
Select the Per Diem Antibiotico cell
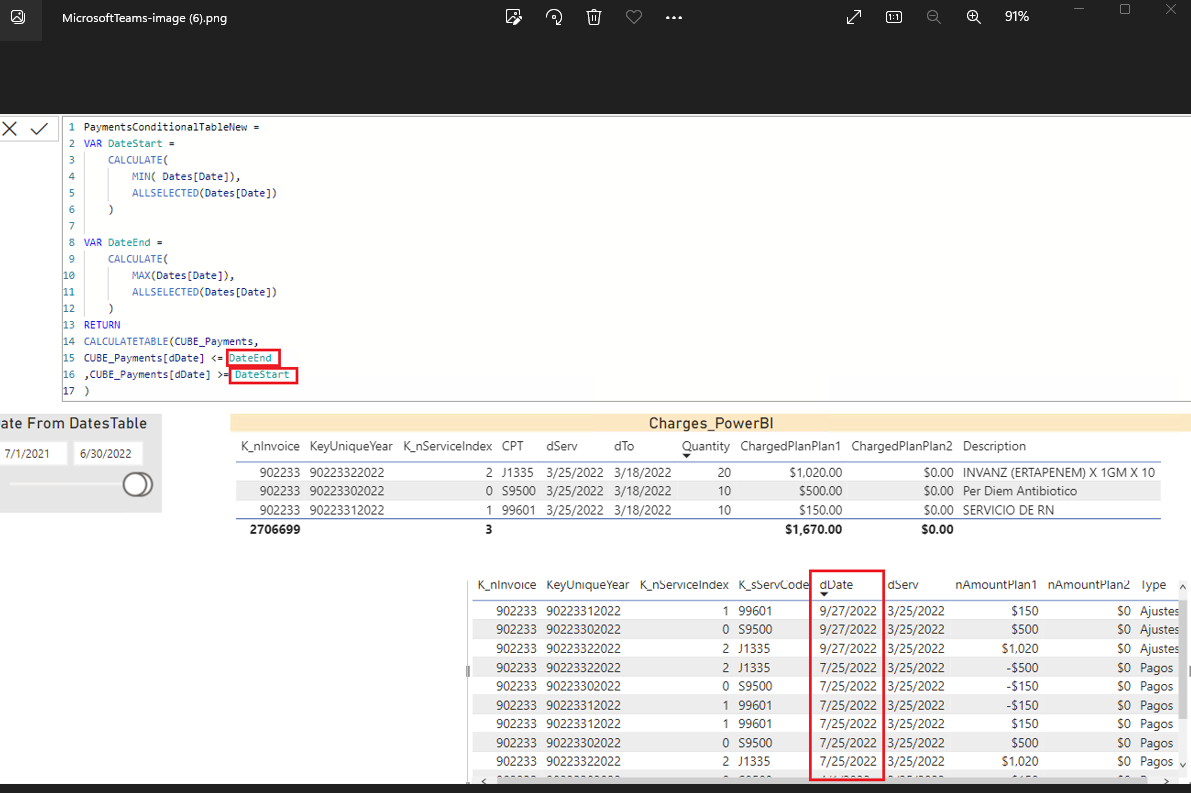click(1019, 491)
